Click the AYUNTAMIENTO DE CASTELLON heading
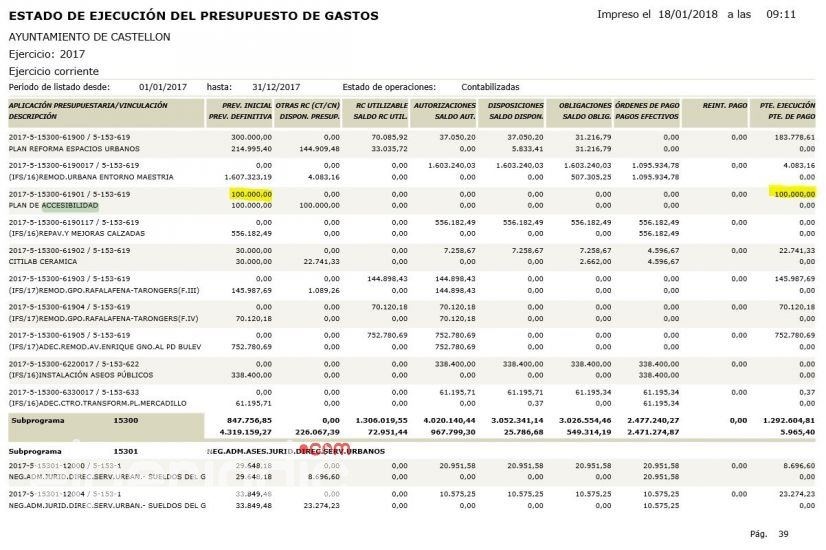This screenshot has height=550, width=826. [88, 37]
